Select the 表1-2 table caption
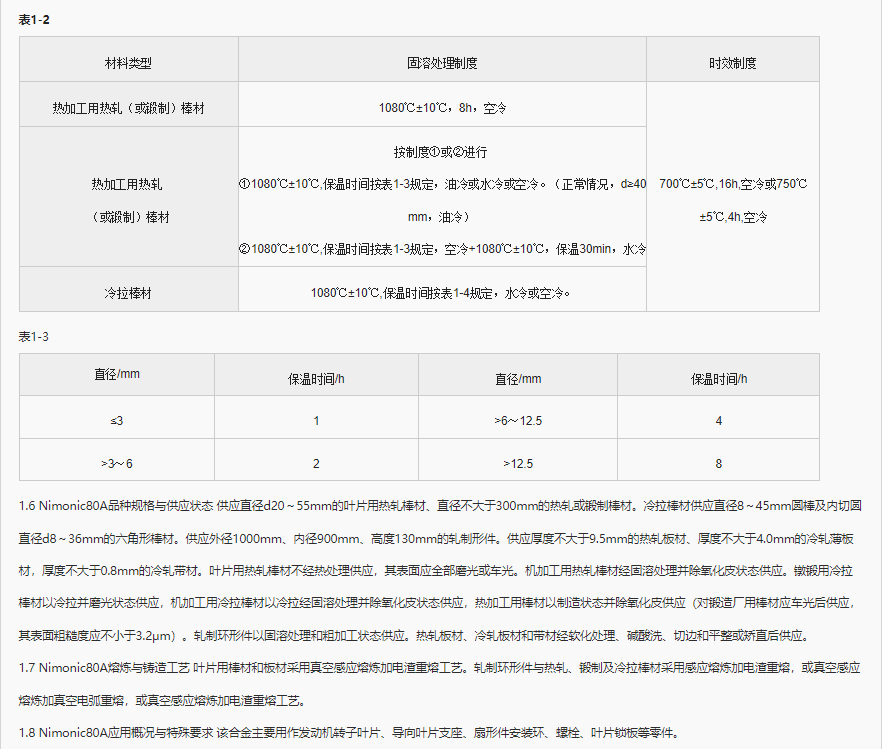Image resolution: width=882 pixels, height=749 pixels. click(32, 18)
